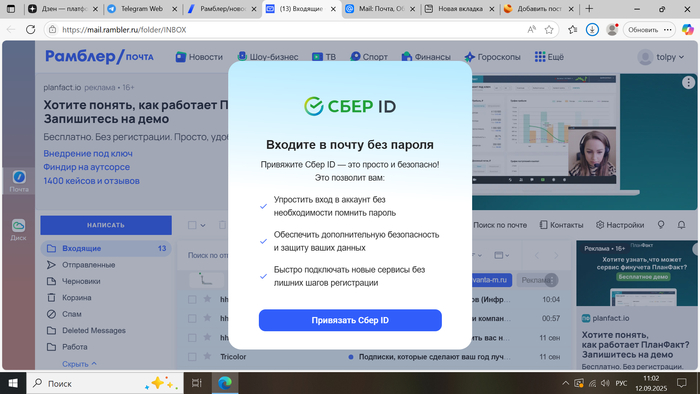The image size is (700, 394).
Task: Open the Работа folder
Action: tap(106, 347)
